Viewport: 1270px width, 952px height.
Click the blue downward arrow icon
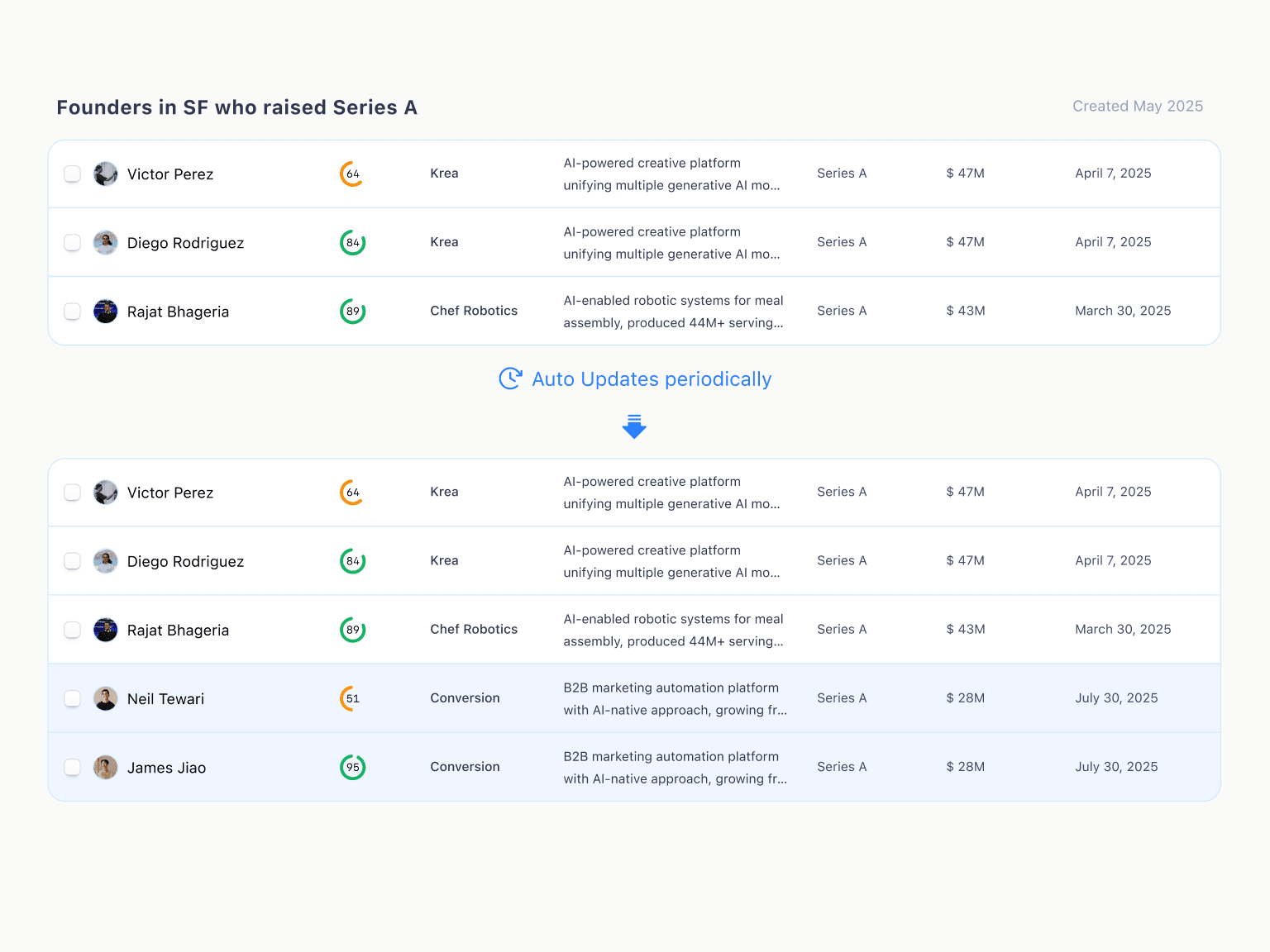pos(634,426)
